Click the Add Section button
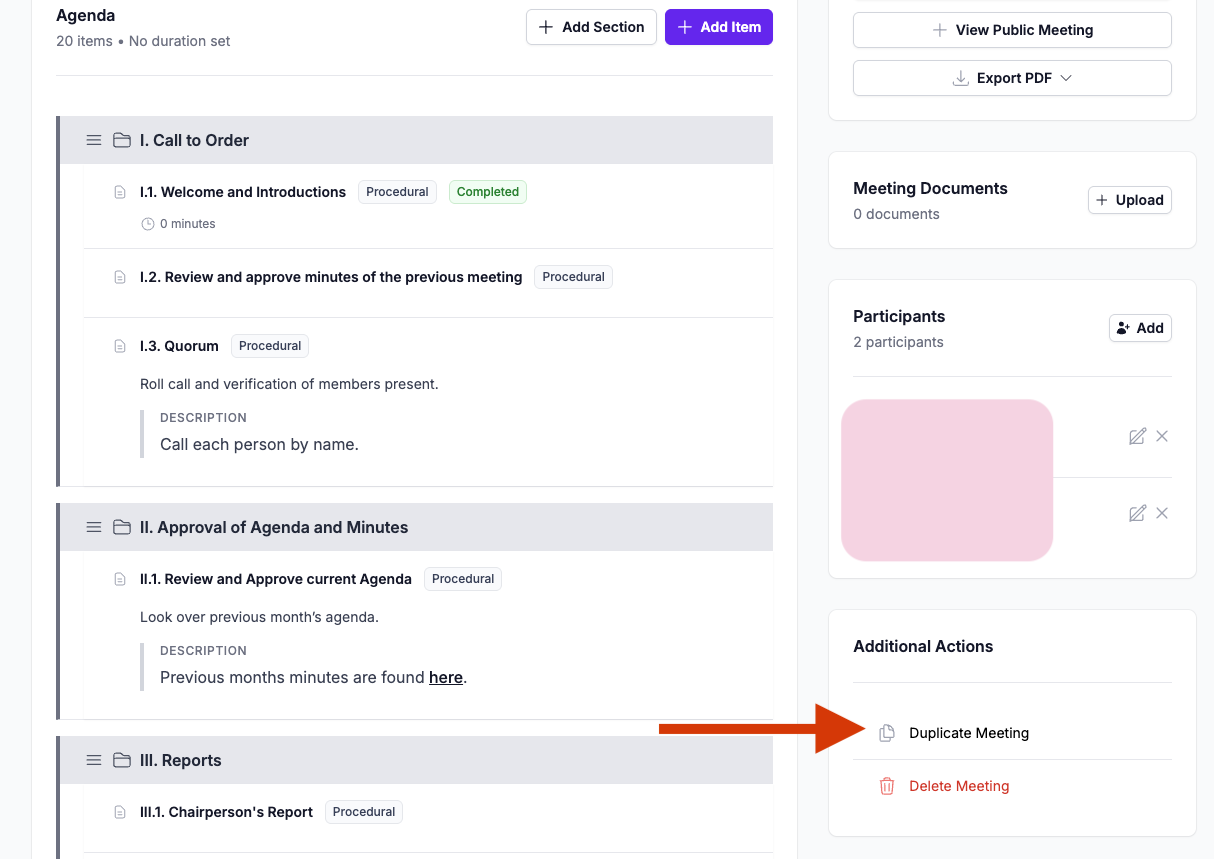This screenshot has height=859, width=1214. point(591,27)
